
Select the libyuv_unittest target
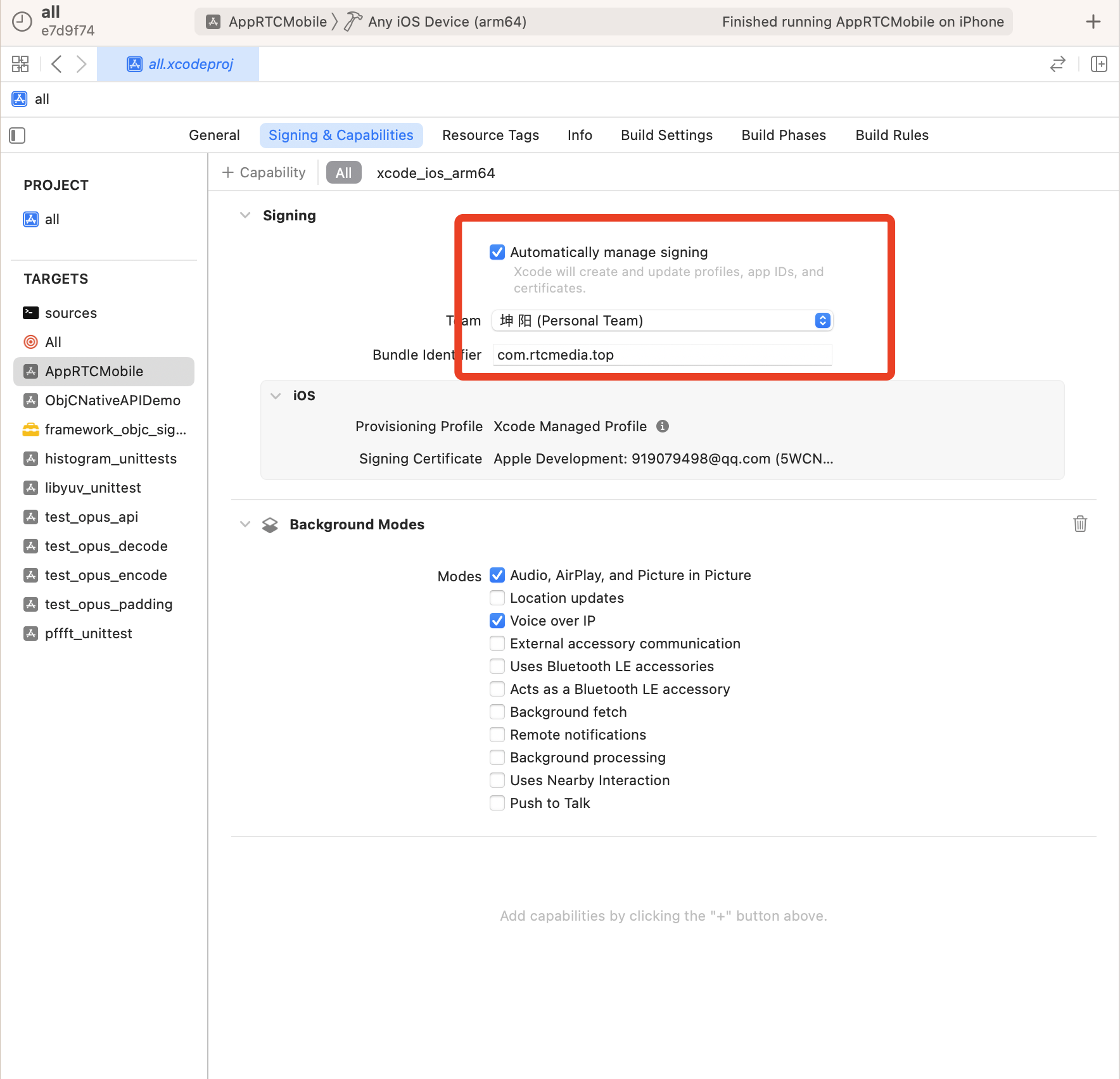[x=104, y=488]
